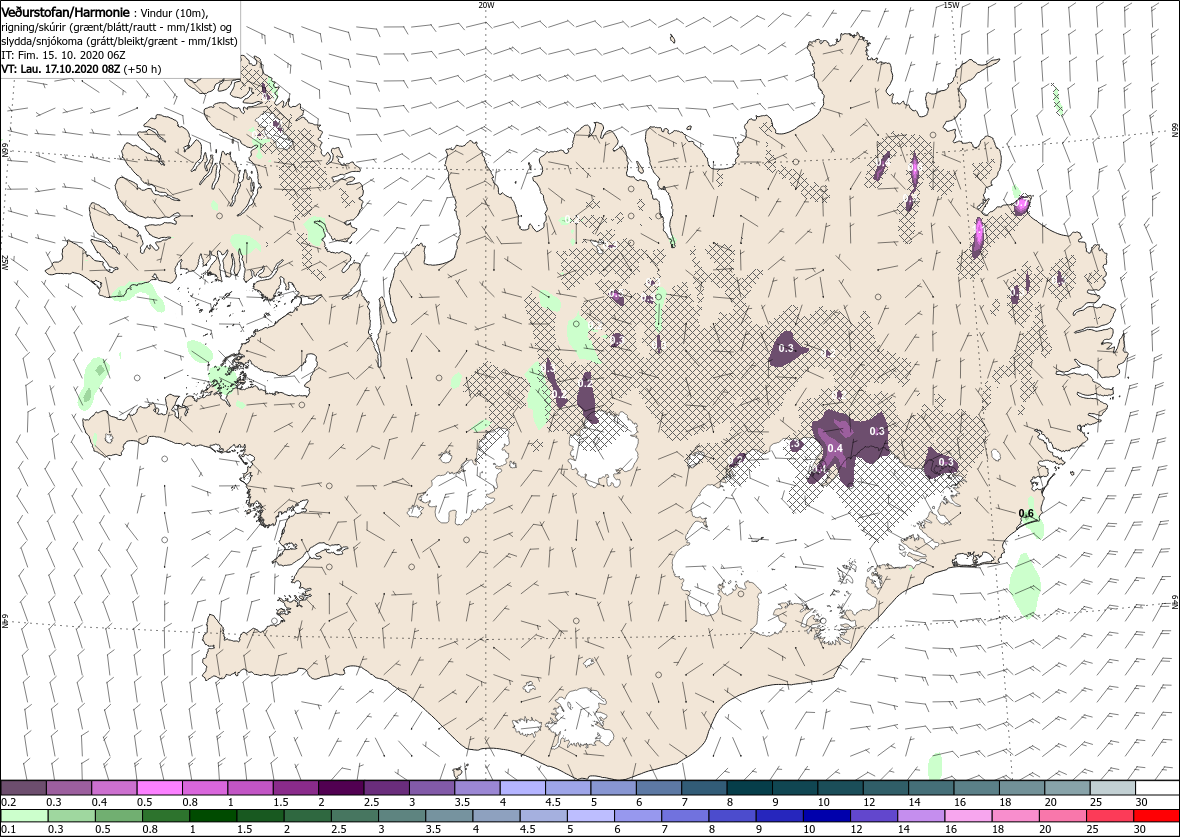The image size is (1180, 837).
Task: Pick the 1.5 magenta swatch in upper legend
Action: [296, 787]
